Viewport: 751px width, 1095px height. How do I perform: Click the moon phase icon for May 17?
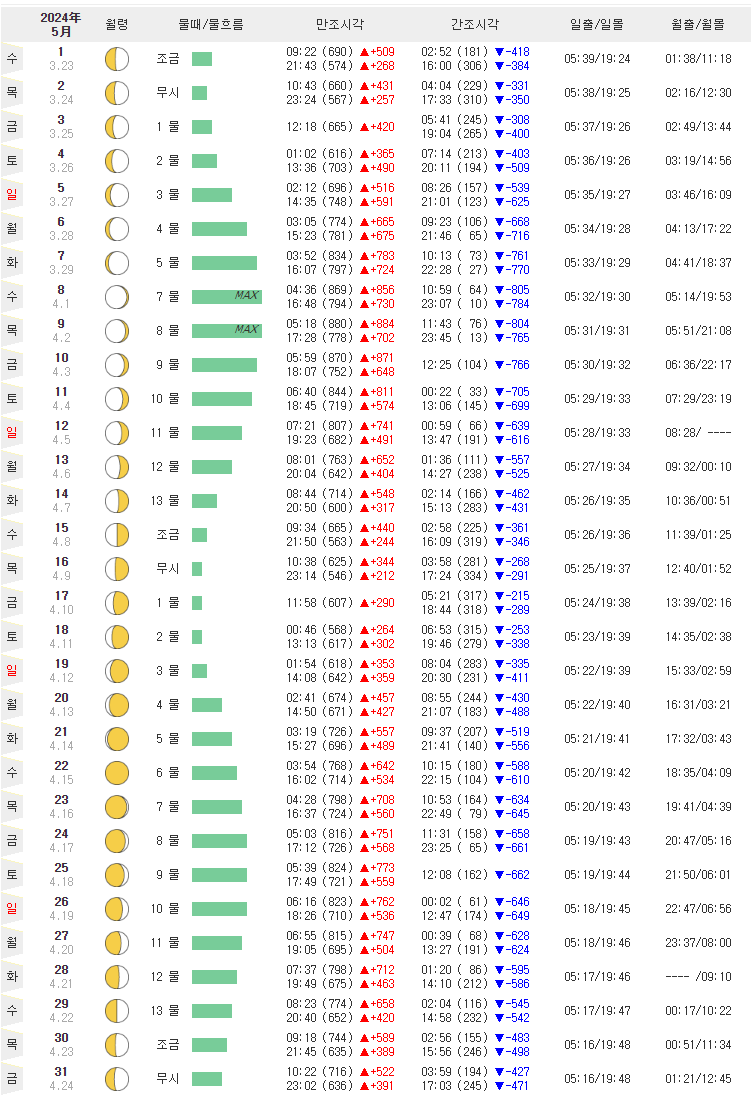click(x=117, y=603)
